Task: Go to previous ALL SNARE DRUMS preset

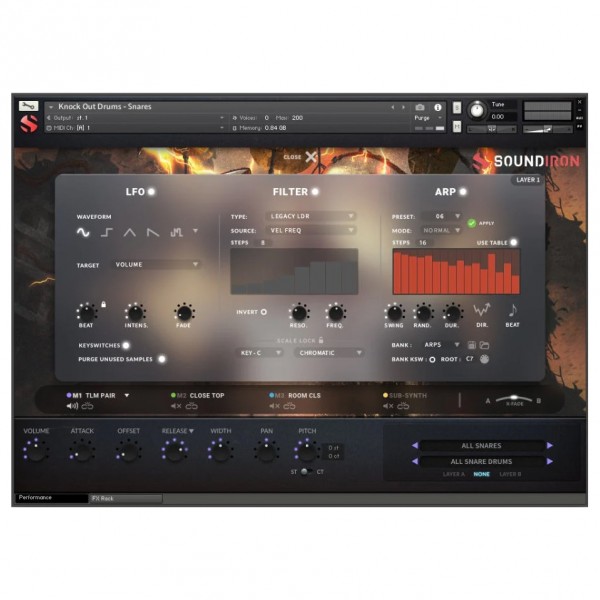Action: click(x=415, y=461)
